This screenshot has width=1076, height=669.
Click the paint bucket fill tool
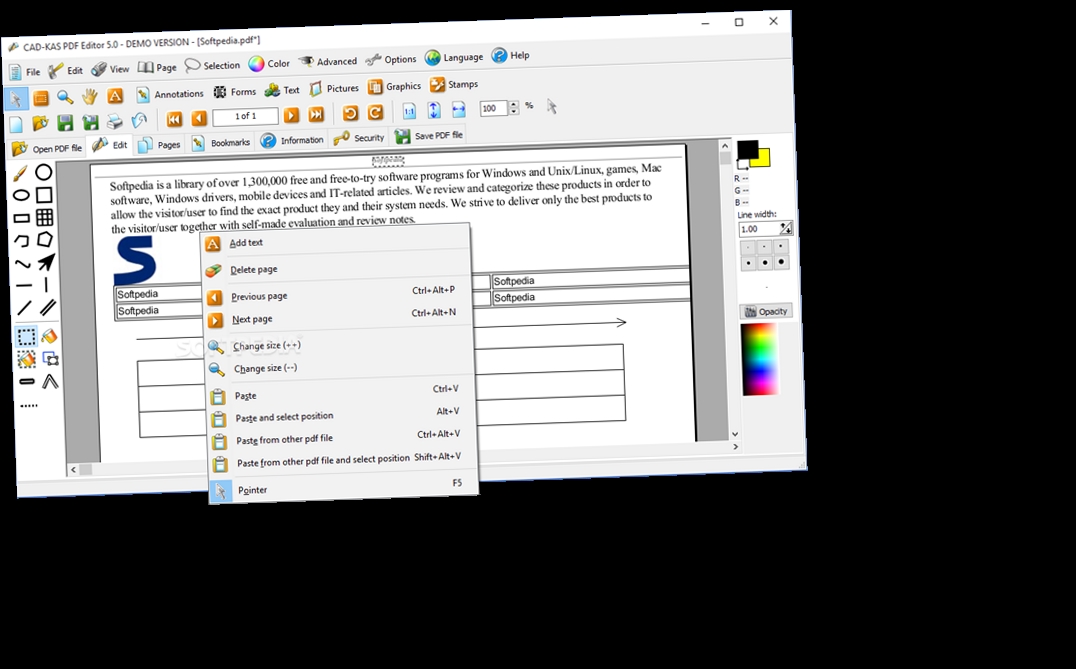51,334
